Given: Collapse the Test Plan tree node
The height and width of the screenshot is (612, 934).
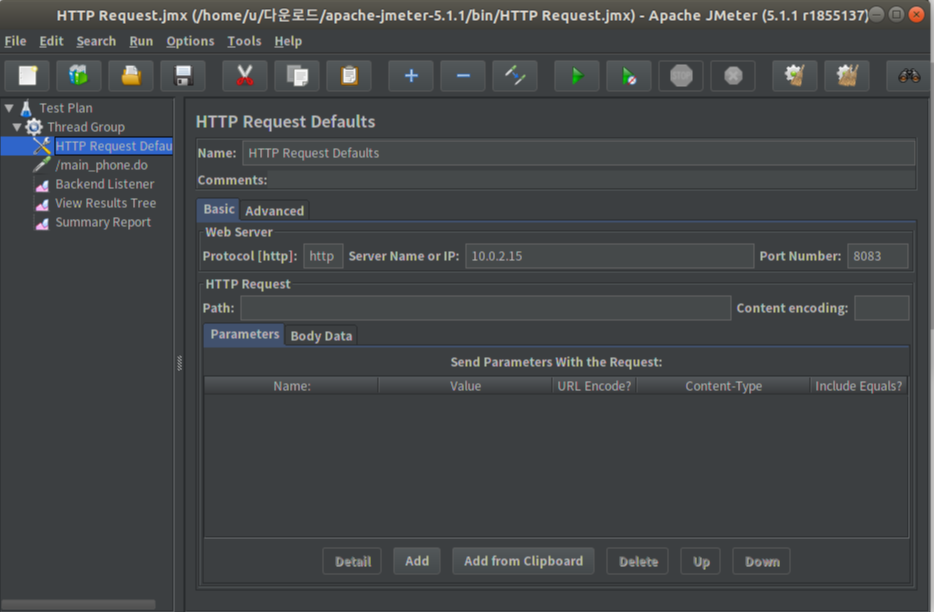Looking at the screenshot, I should click(9, 108).
